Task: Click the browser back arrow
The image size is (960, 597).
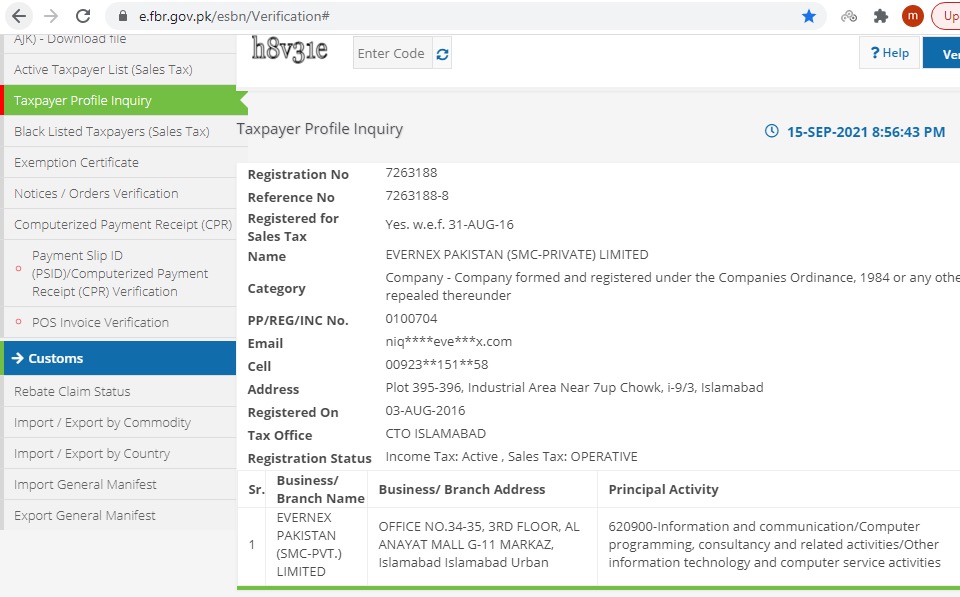Action: 19,16
